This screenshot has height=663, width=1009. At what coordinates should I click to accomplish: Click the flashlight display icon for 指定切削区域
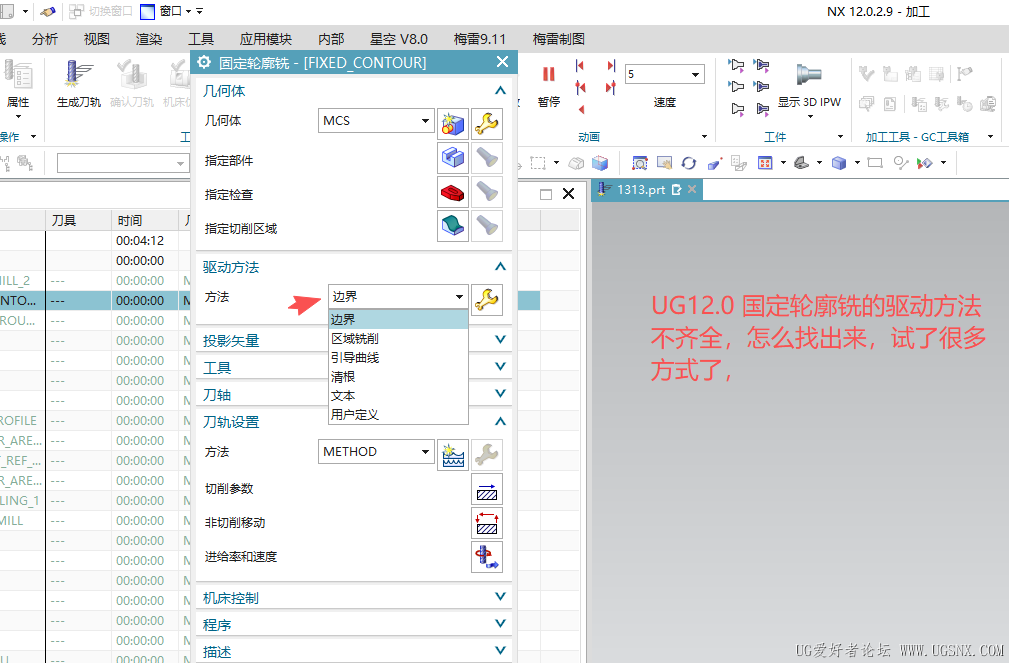[486, 226]
